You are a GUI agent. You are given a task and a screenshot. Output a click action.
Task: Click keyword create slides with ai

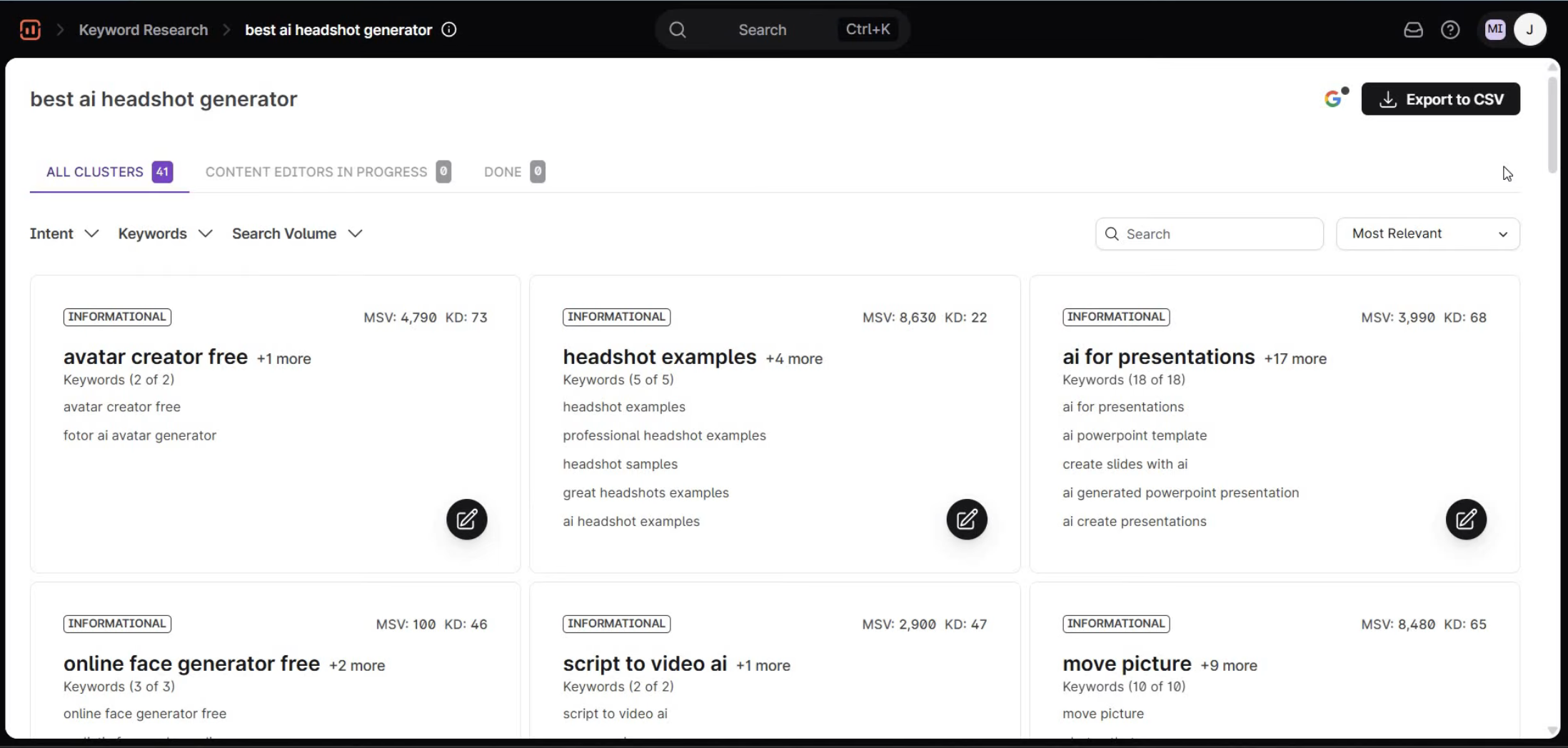coord(1125,464)
